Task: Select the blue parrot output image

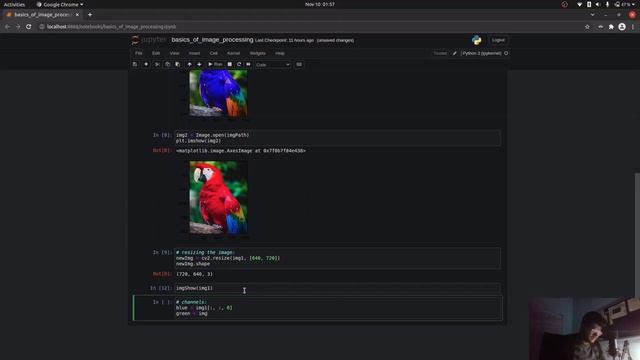Action: (218, 93)
